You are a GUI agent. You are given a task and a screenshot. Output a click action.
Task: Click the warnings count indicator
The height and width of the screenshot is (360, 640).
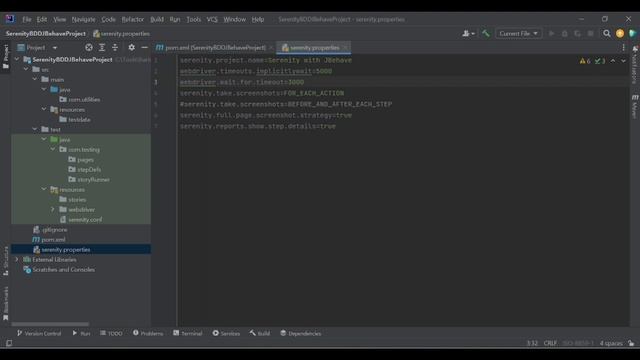[585, 61]
